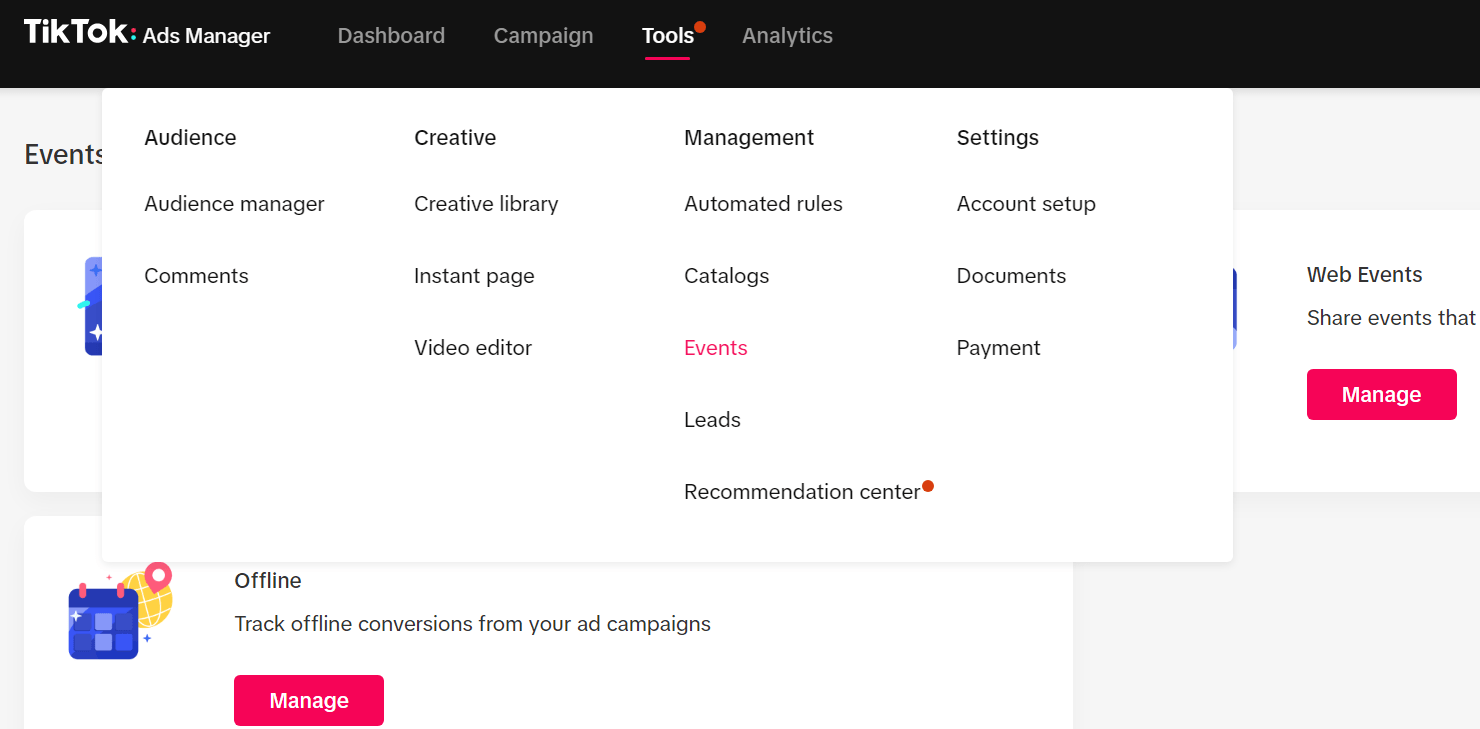Choose Instant page menu item
1480x729 pixels.
[474, 276]
